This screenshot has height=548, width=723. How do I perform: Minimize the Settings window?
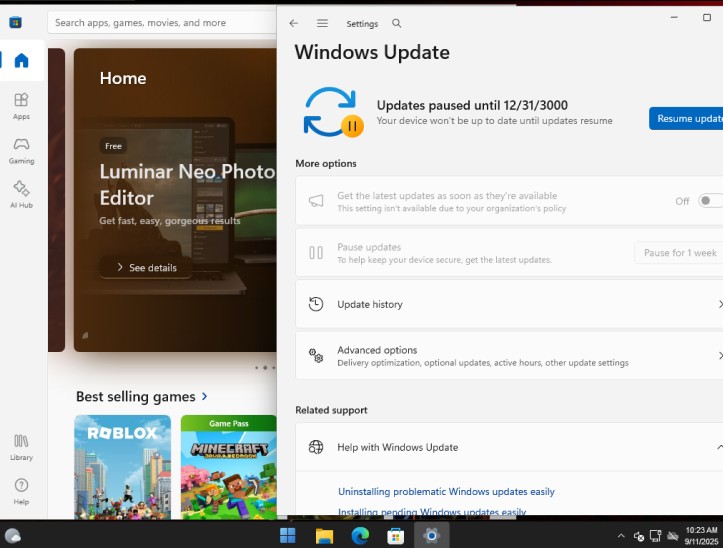[674, 18]
